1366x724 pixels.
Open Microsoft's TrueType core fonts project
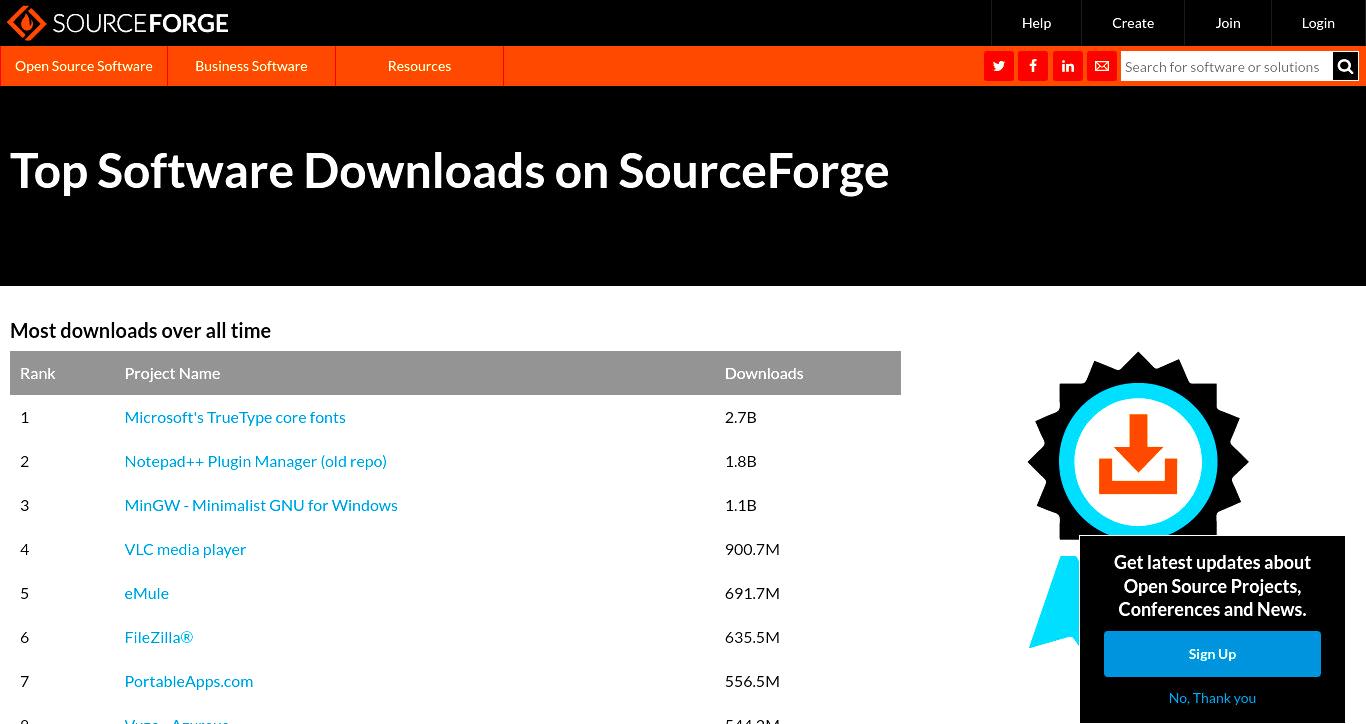[235, 417]
